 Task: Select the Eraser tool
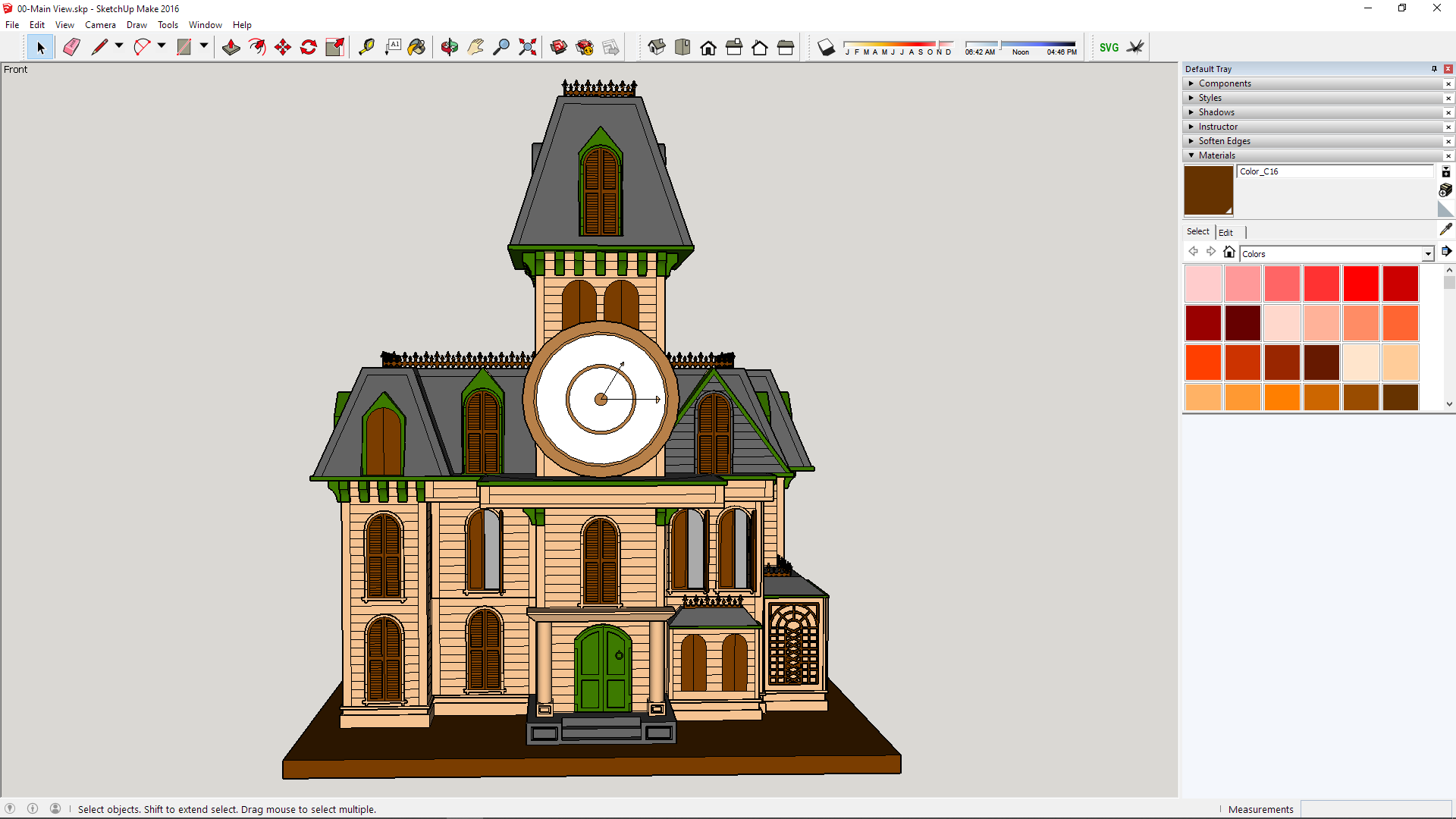(71, 47)
